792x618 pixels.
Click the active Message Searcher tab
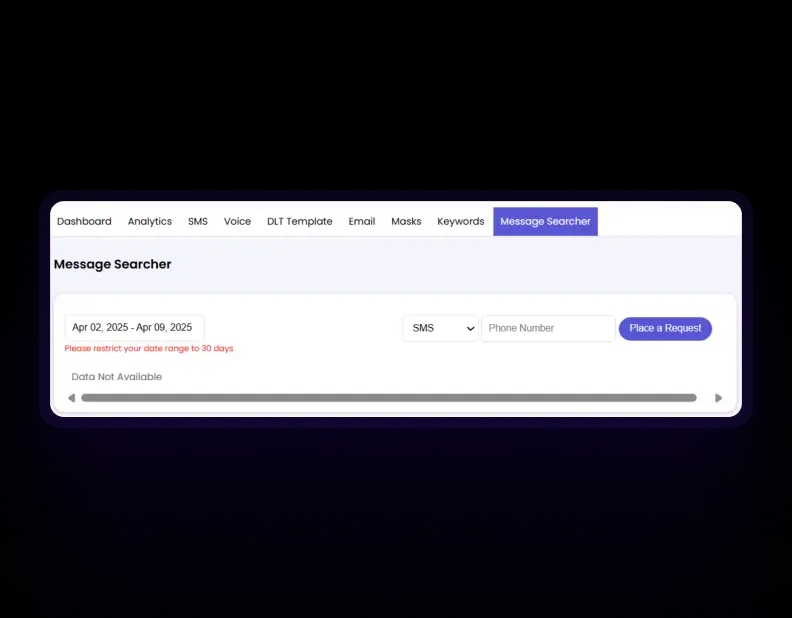click(x=545, y=221)
